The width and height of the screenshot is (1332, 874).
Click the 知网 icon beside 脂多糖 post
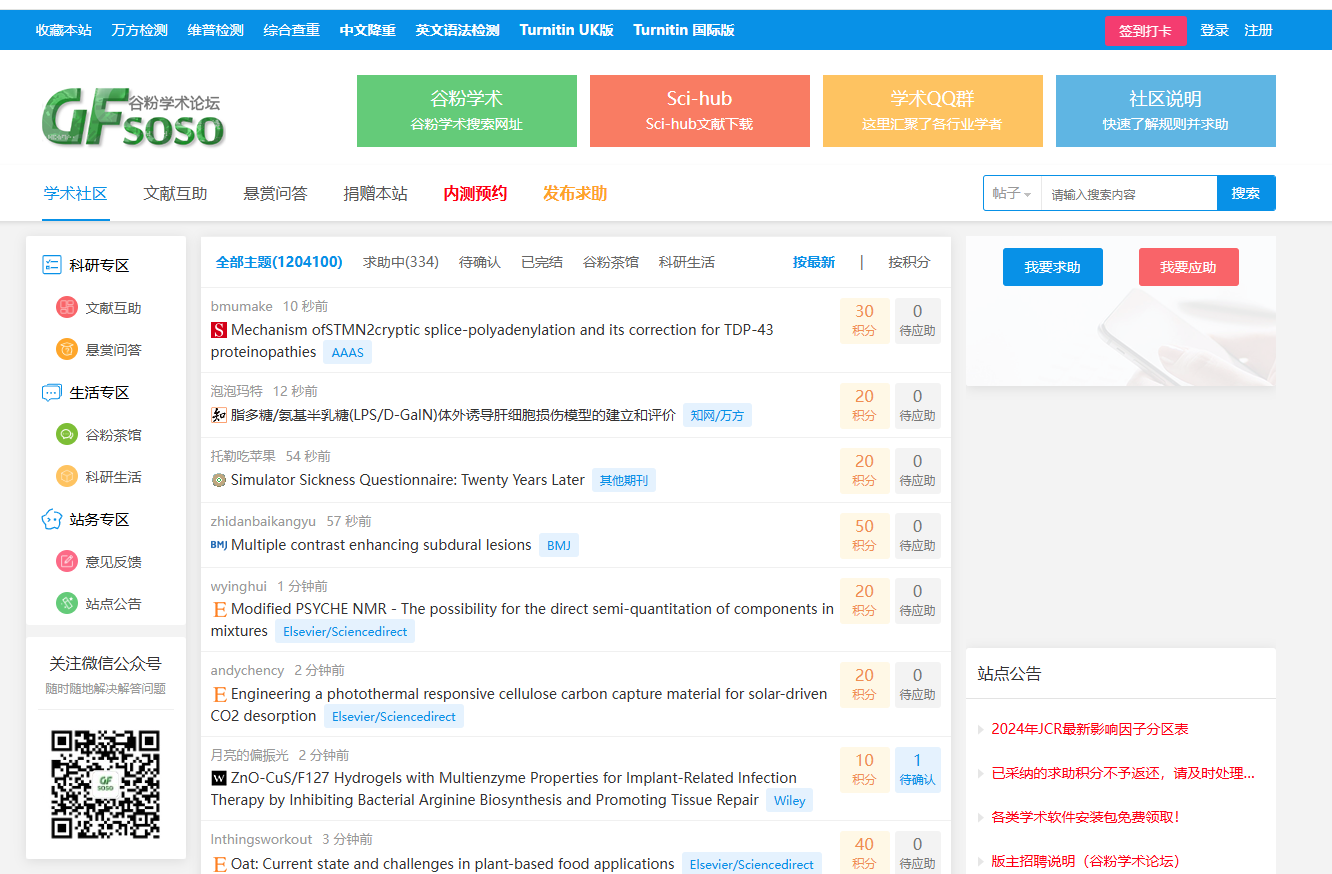tap(219, 415)
